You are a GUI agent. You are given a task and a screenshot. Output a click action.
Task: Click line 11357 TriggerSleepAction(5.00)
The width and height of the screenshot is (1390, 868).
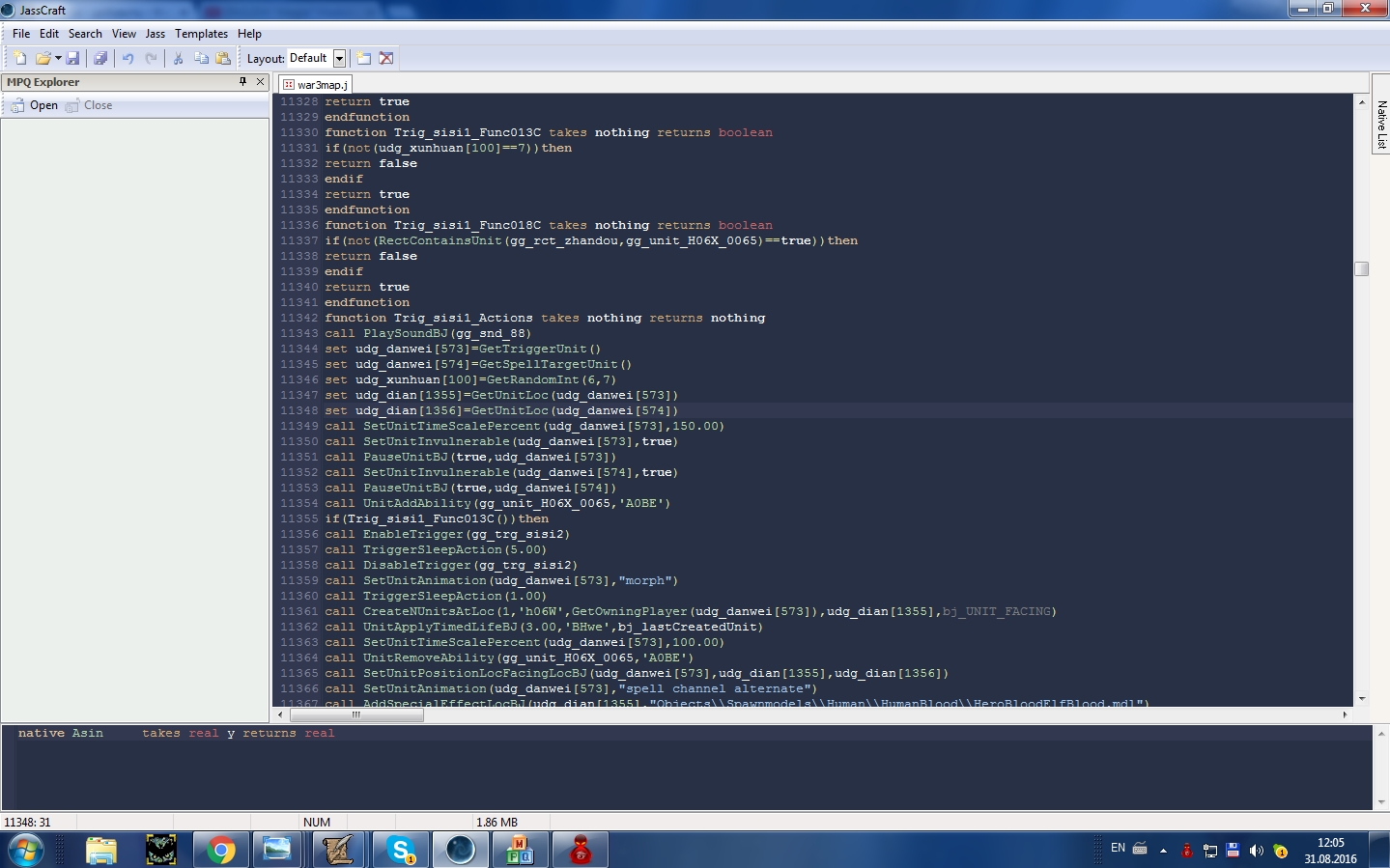(x=436, y=549)
